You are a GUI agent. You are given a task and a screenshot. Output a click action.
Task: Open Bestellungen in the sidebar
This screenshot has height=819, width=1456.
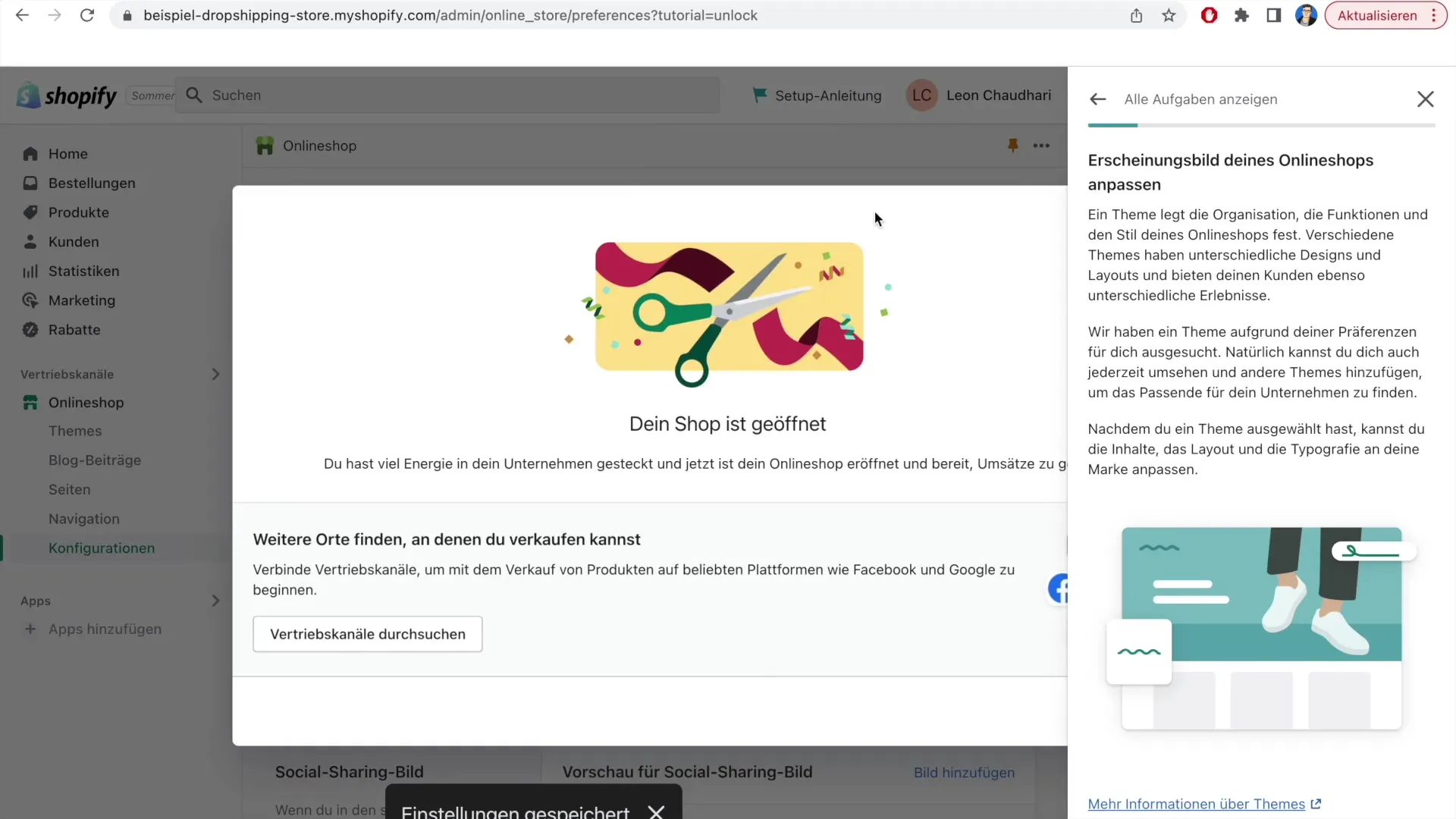92,183
